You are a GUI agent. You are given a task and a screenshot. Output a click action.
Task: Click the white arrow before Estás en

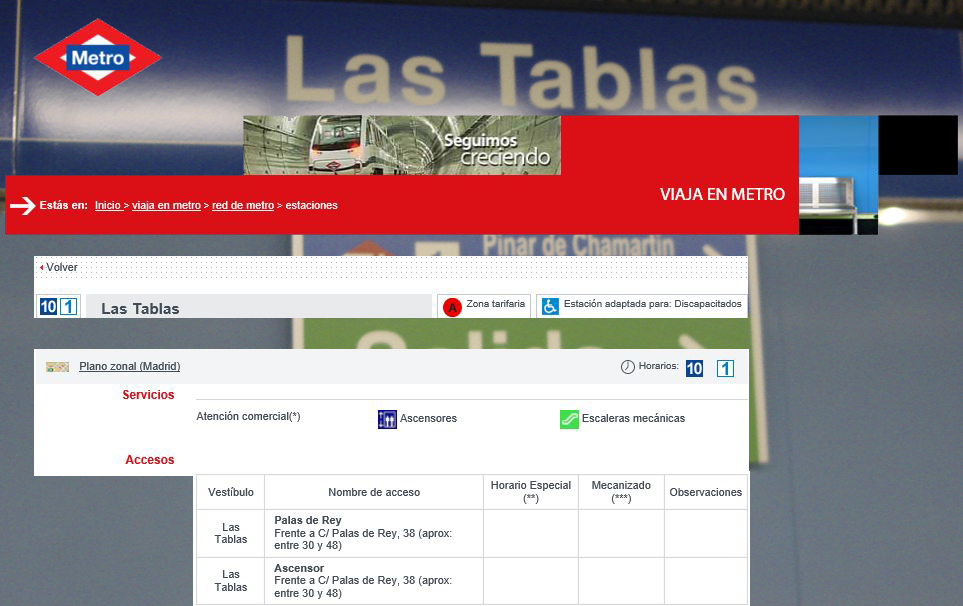(x=23, y=206)
